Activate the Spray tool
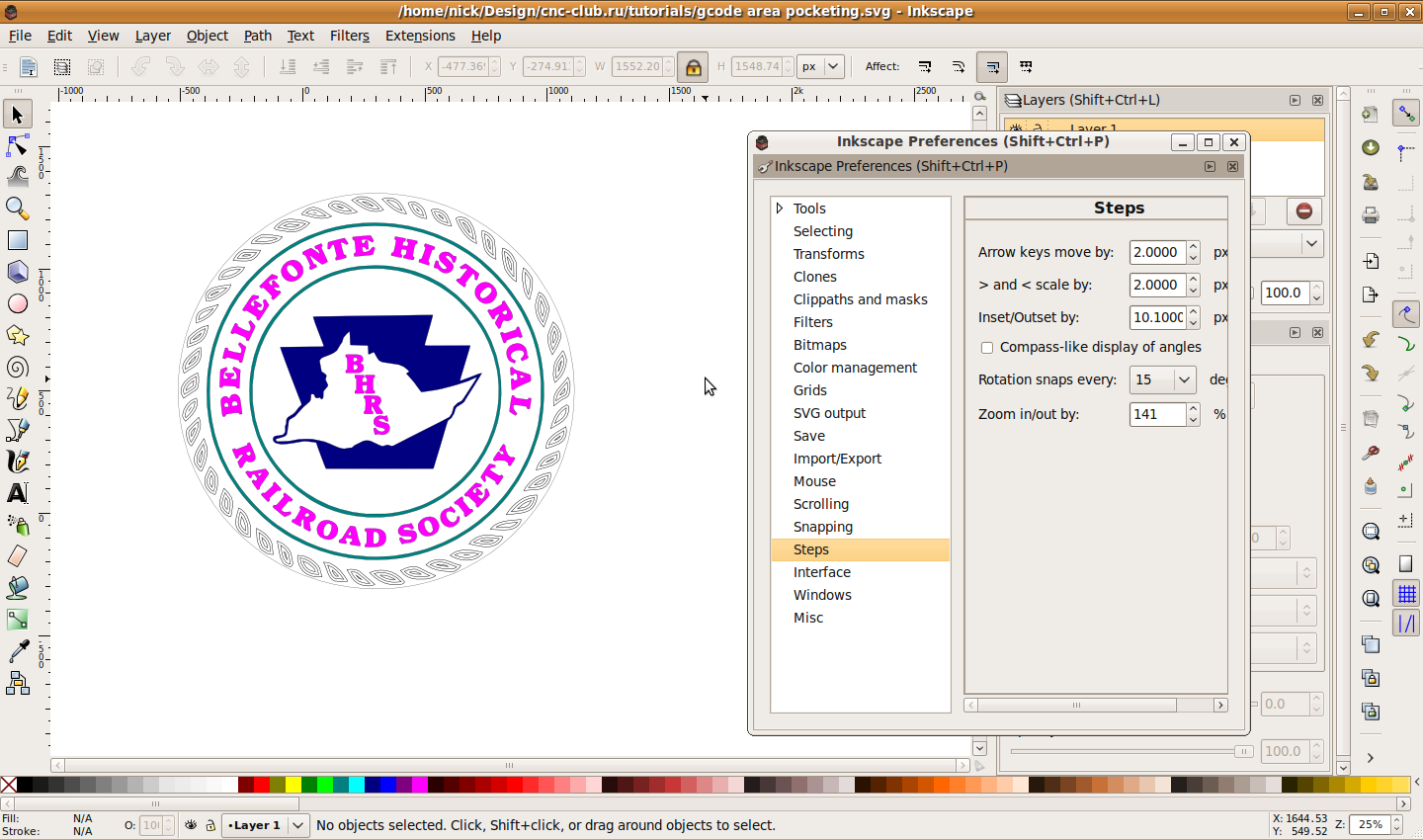The width and height of the screenshot is (1423, 840). pos(17,525)
